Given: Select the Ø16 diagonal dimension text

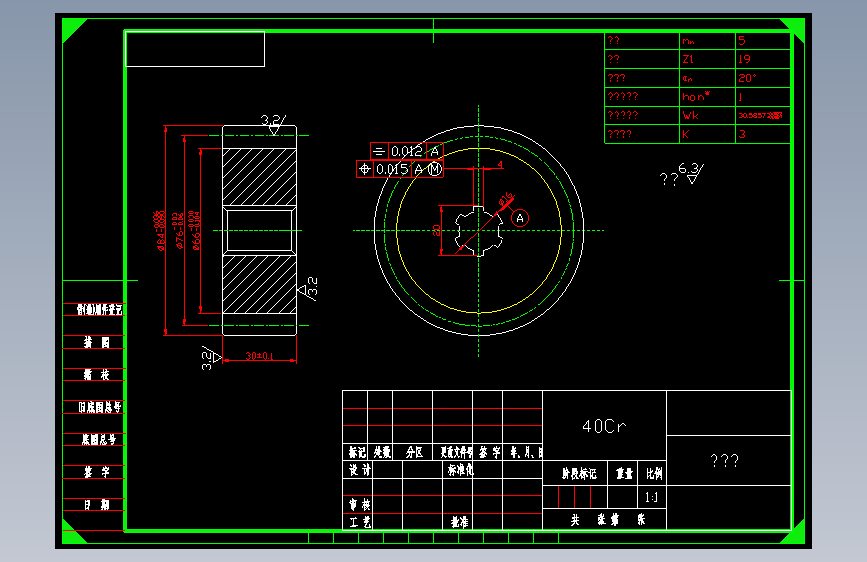Looking at the screenshot, I should click(x=506, y=200).
